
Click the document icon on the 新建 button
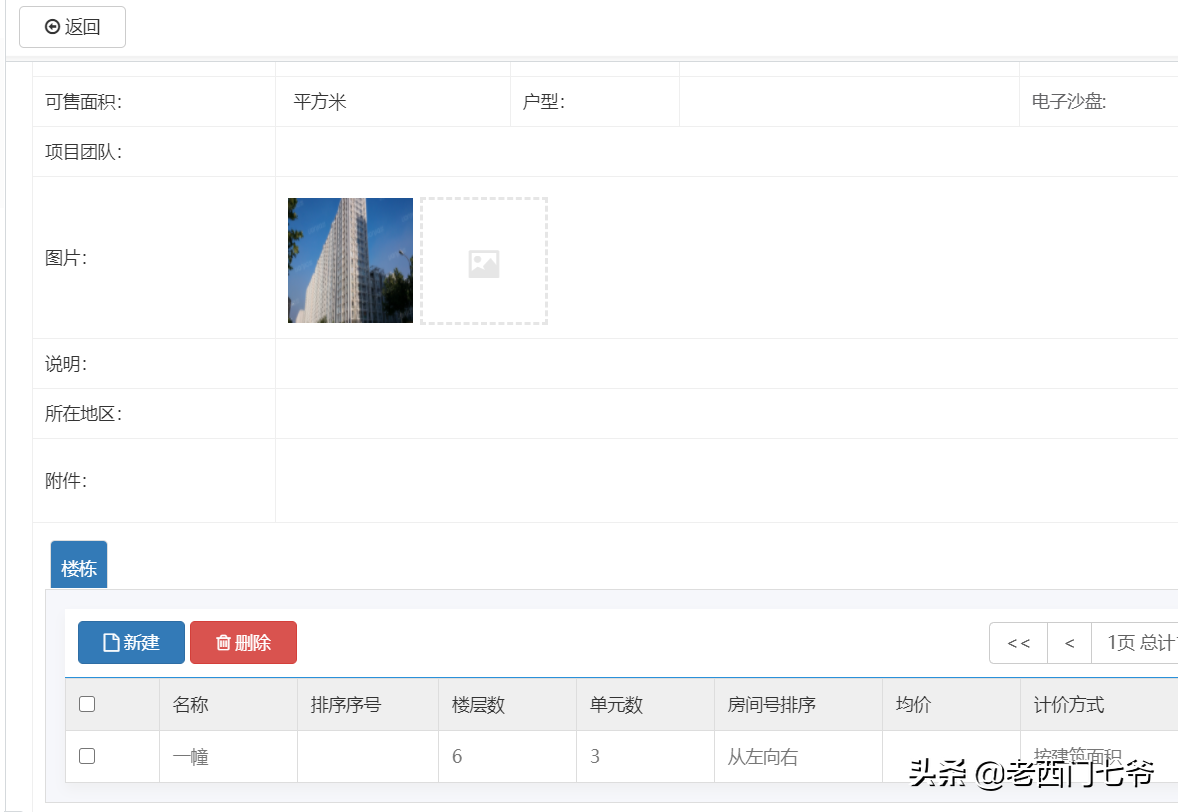click(x=109, y=642)
